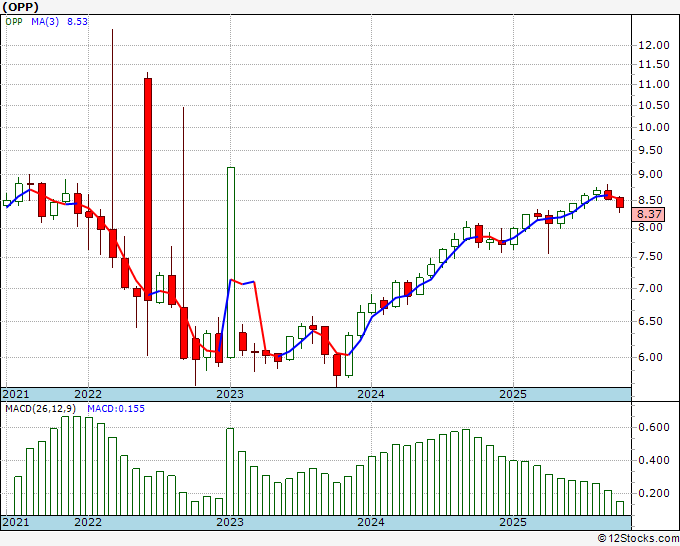The image size is (680, 546).
Task: Click the MA(3) legend label
Action: (x=45, y=22)
